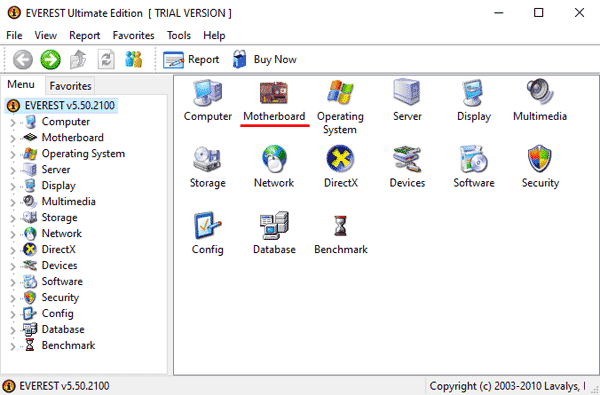
Task: Click the green Forward arrow toolbar button
Action: click(x=51, y=60)
